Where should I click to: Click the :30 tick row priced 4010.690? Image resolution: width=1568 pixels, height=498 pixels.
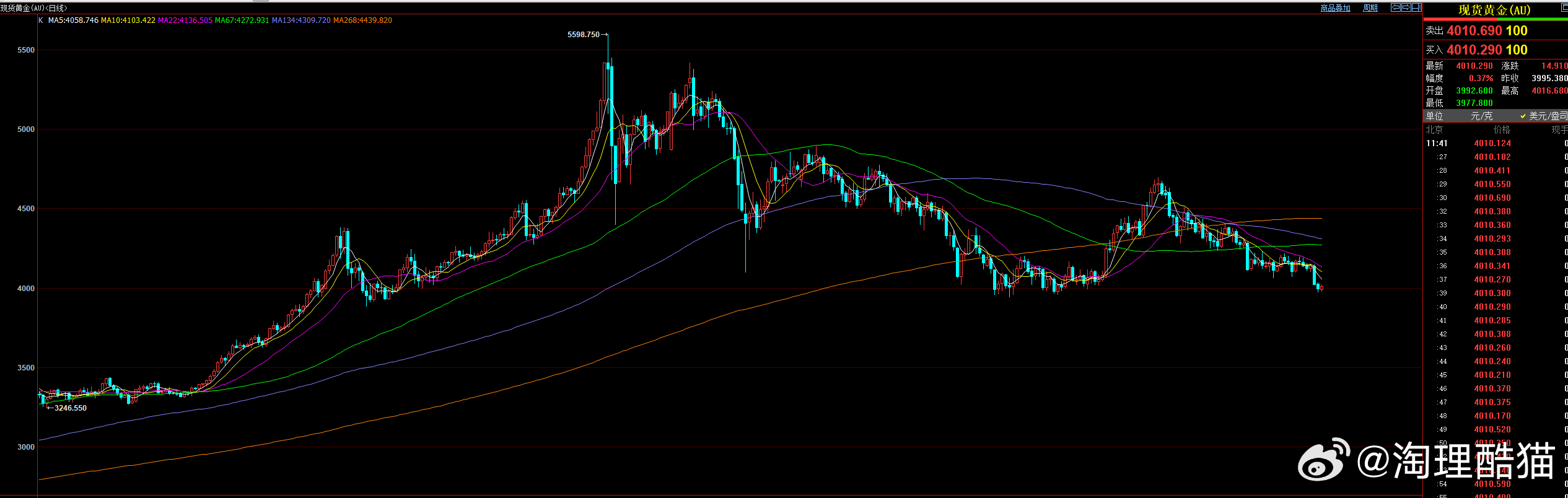[1496, 198]
